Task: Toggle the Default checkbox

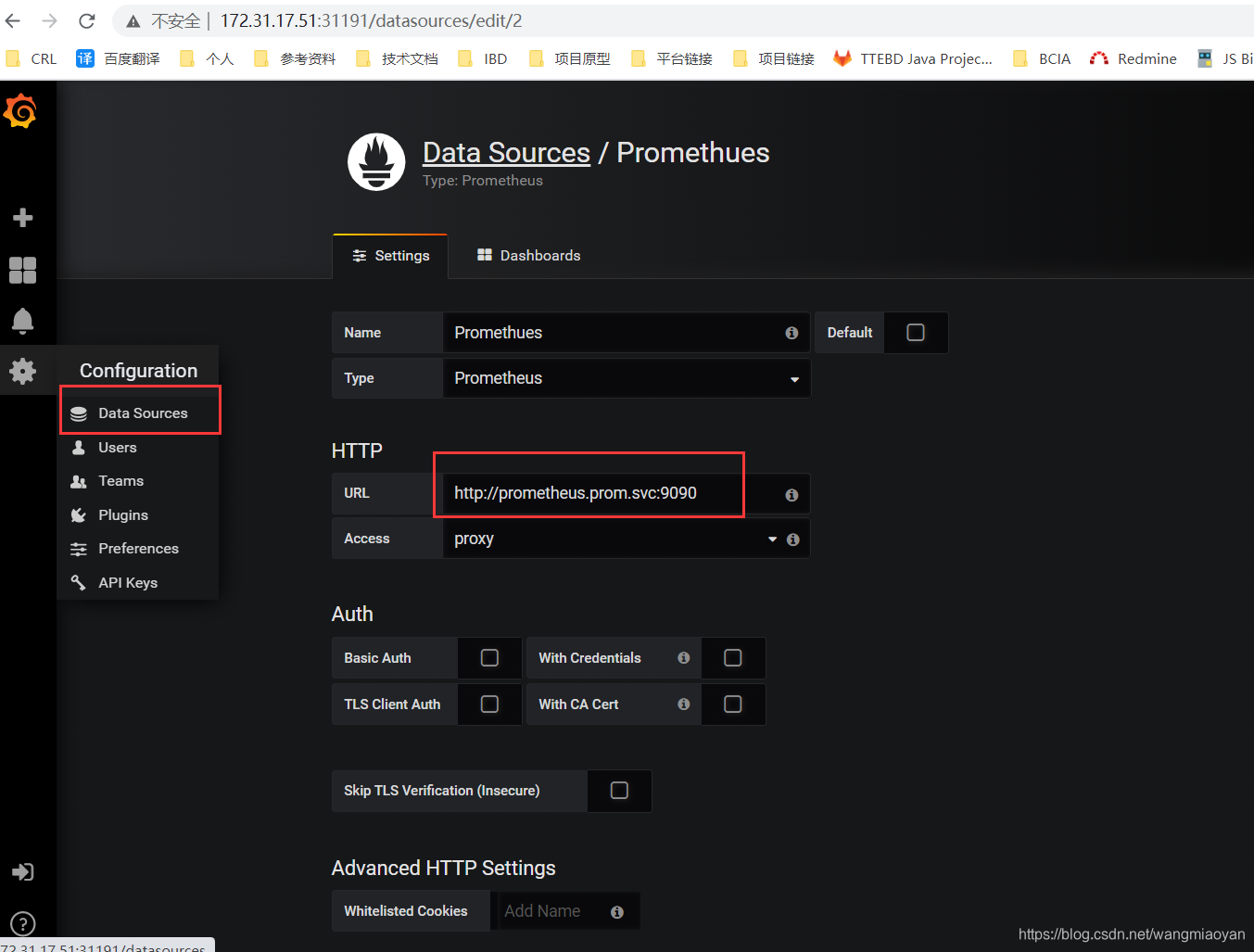Action: (x=916, y=333)
